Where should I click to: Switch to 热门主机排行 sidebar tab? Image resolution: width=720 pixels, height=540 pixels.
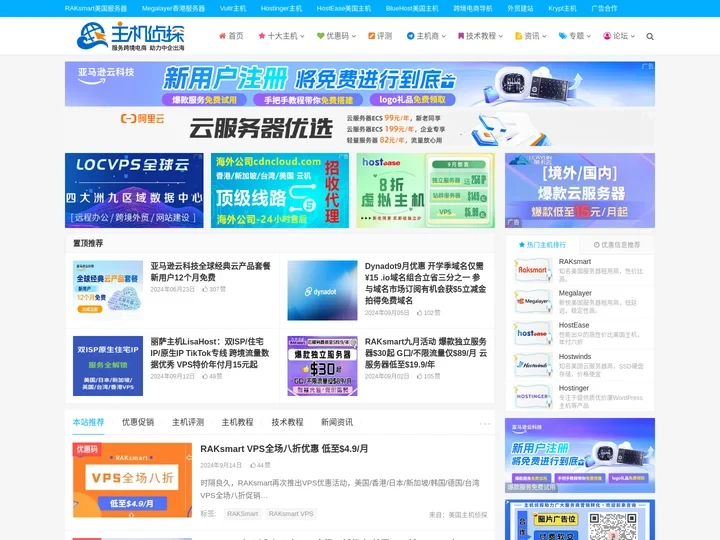(542, 245)
